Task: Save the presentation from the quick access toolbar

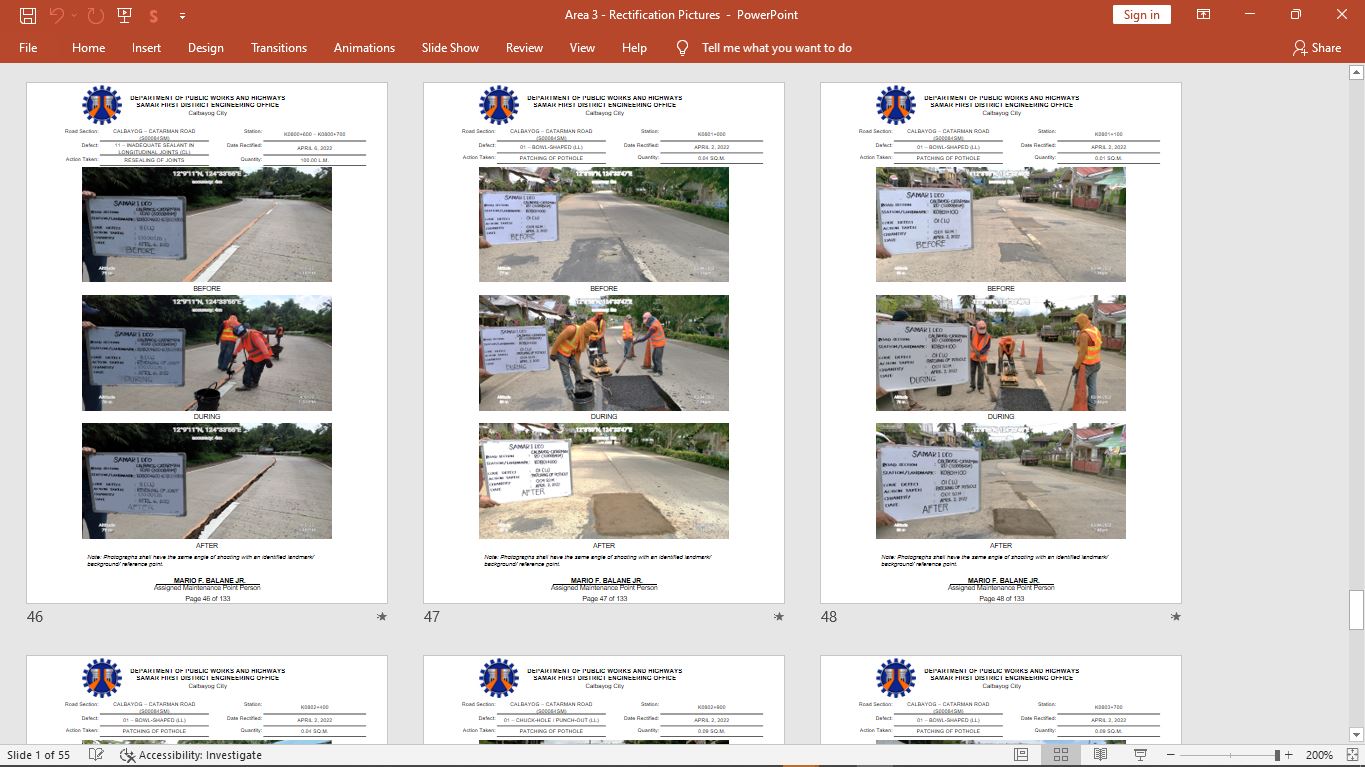Action: (x=28, y=15)
